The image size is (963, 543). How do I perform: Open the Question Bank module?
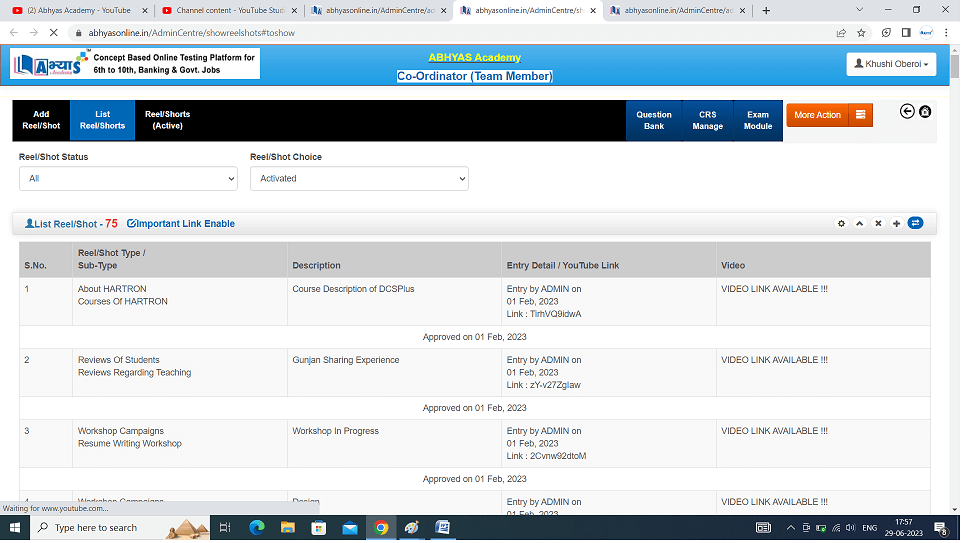pyautogui.click(x=654, y=120)
